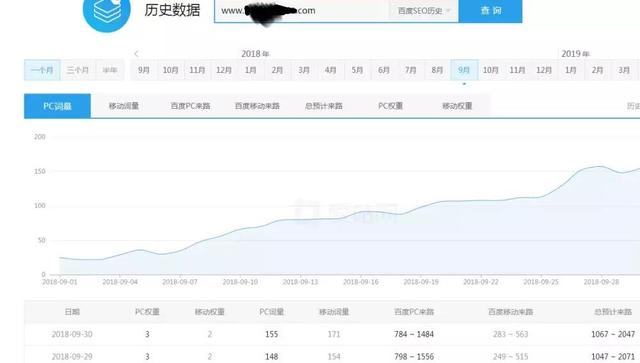The height and width of the screenshot is (363, 640).
Task: Click the domain search input field
Action: 301,11
